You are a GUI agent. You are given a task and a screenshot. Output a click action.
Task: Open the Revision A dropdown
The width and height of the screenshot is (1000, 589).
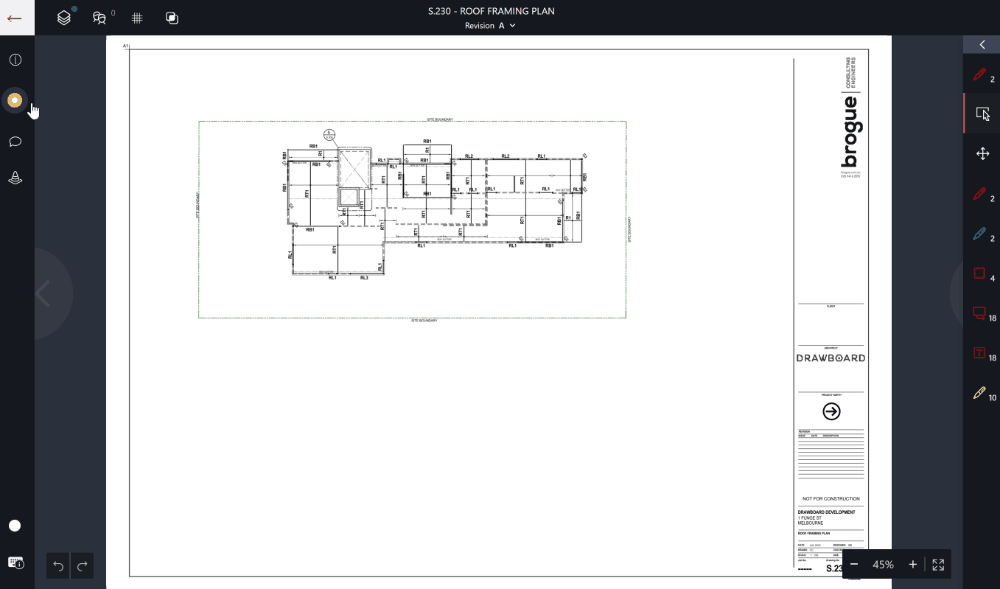click(489, 25)
